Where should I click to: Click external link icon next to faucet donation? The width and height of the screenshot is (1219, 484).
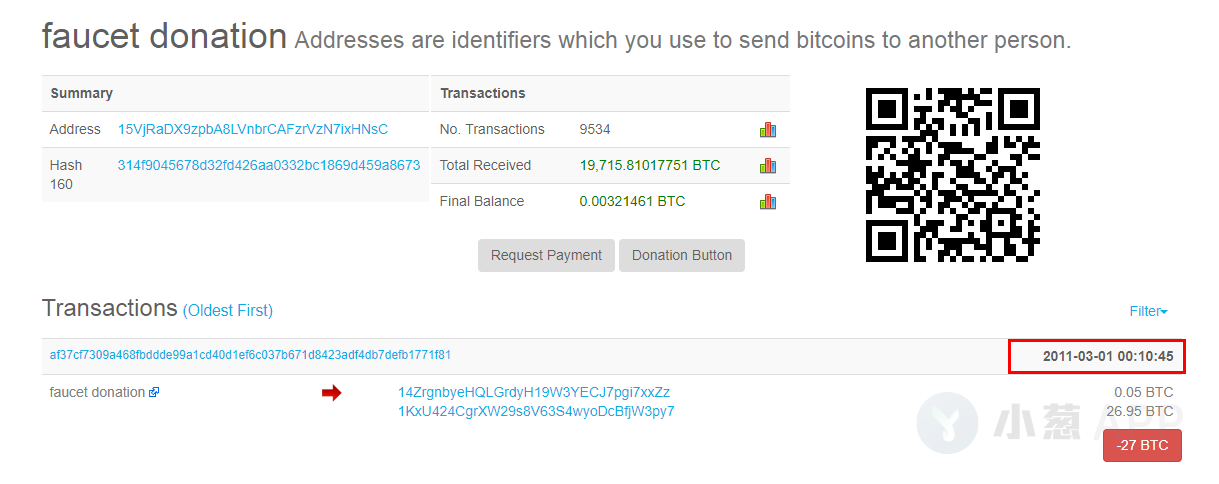click(x=154, y=393)
